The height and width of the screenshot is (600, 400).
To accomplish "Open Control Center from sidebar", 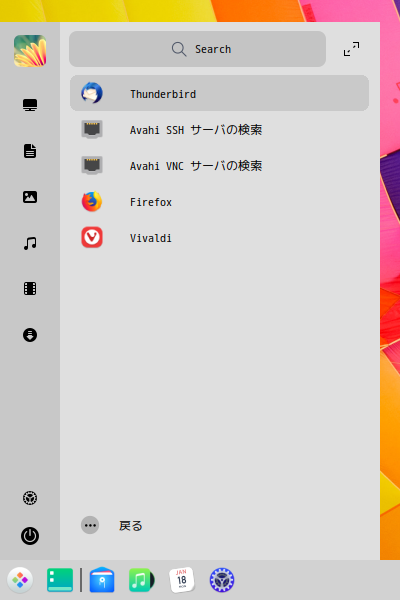I will 30,498.
